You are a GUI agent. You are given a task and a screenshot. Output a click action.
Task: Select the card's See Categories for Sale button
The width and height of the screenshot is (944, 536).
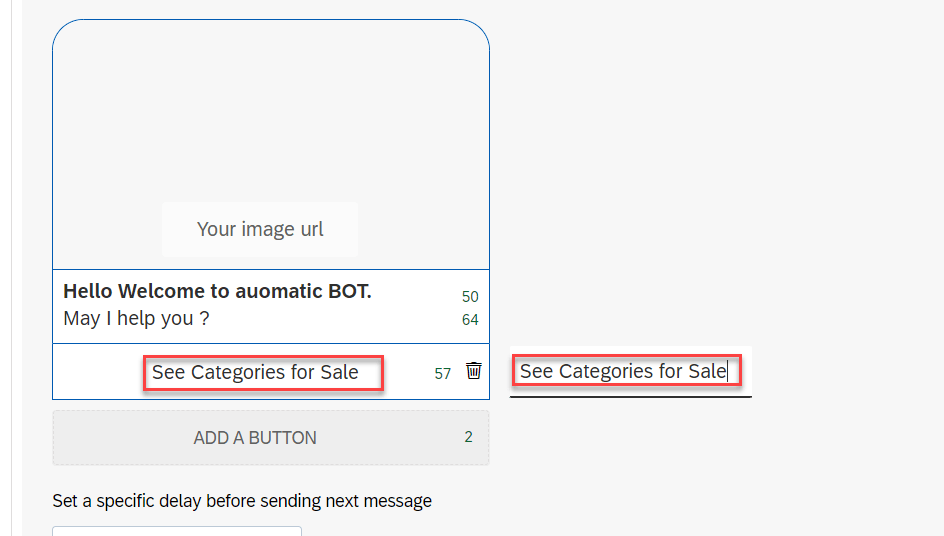pos(255,373)
